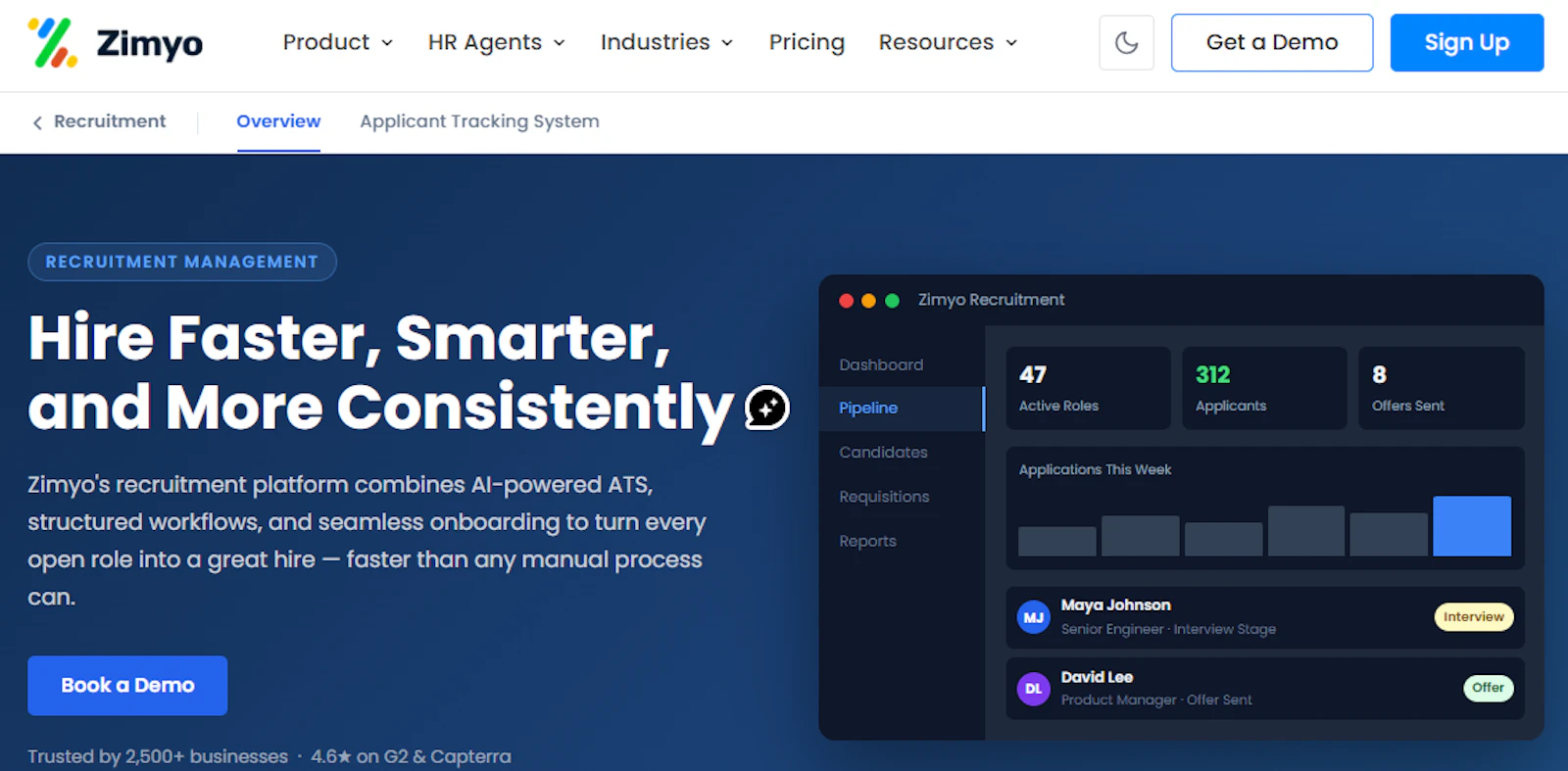Expand the Resources dropdown menu
The width and height of the screenshot is (1568, 771).
948,42
